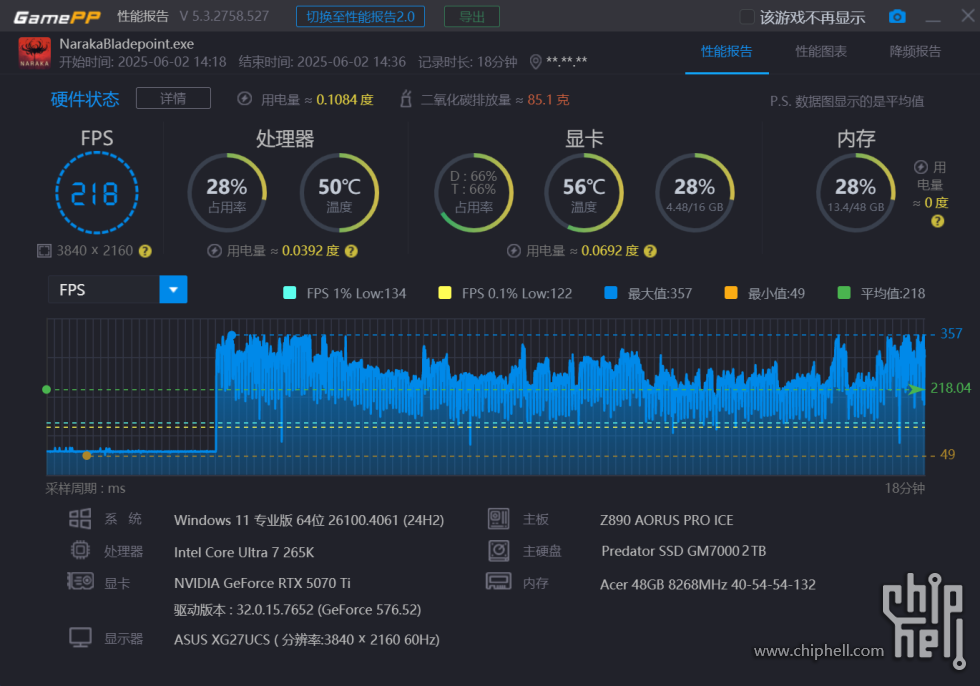
Task: Click the GPU power usage plug icon
Action: click(x=514, y=251)
